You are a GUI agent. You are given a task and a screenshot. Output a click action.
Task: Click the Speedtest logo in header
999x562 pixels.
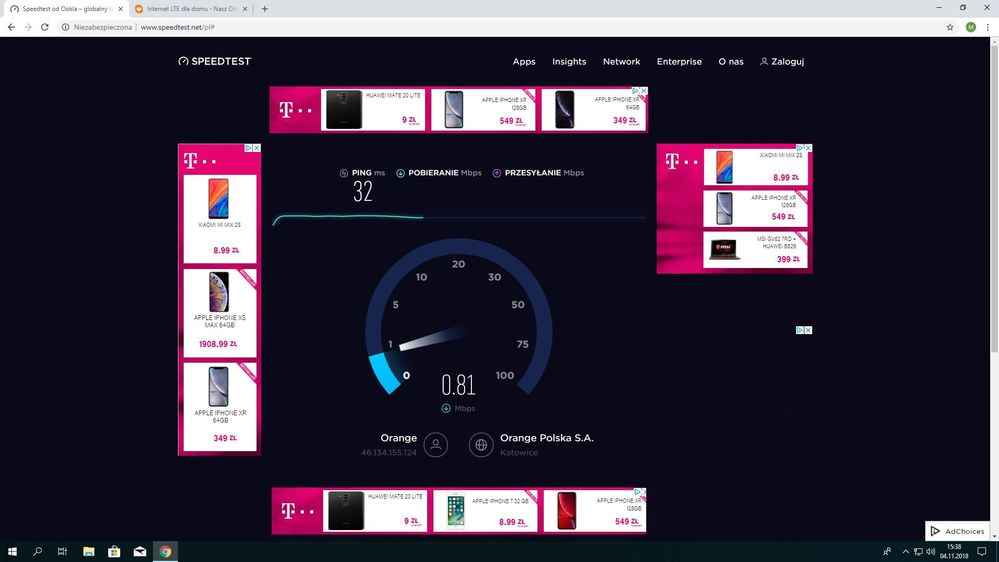[x=214, y=61]
